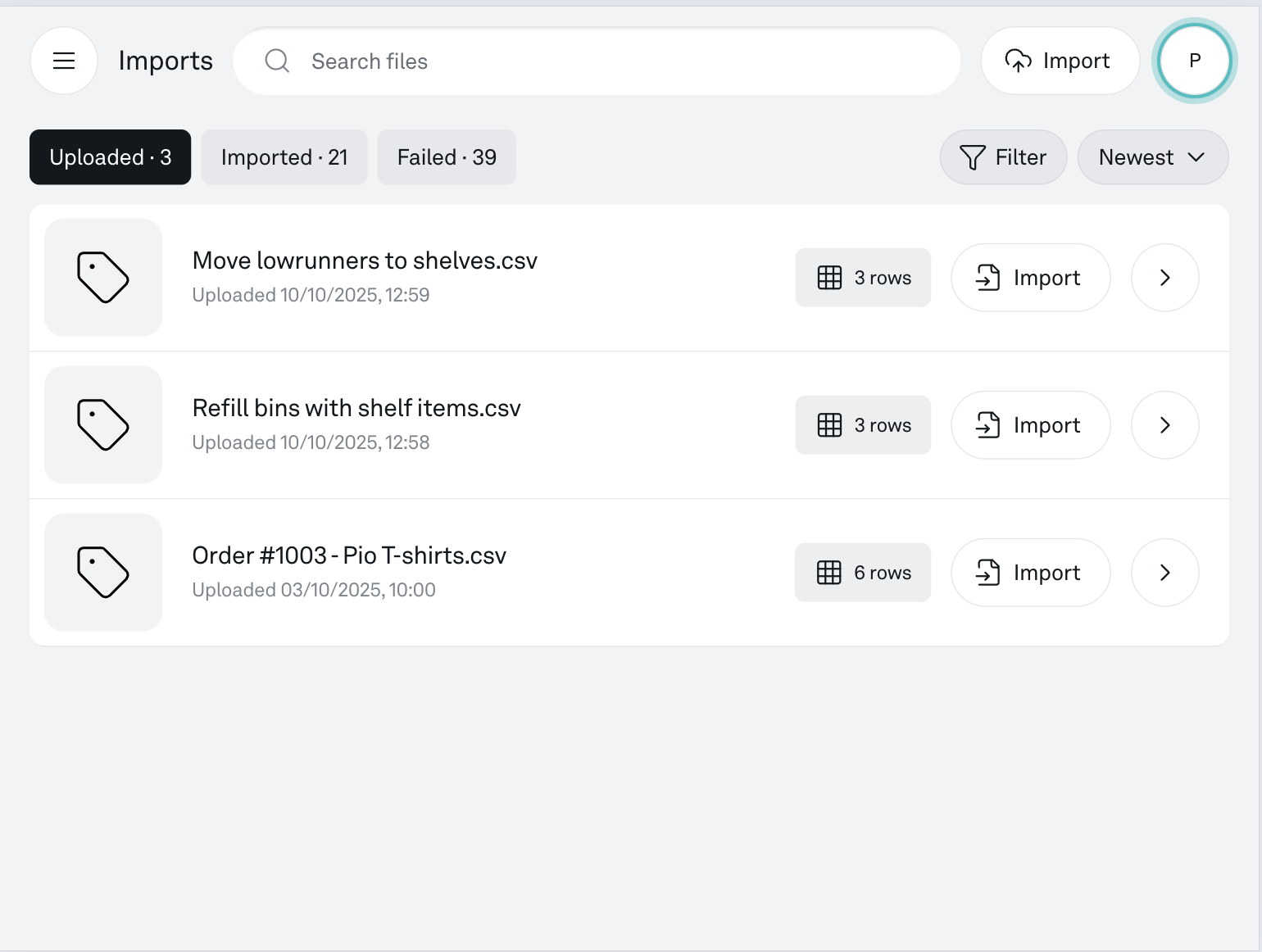Click tag icon for Order #1003 file

(103, 572)
